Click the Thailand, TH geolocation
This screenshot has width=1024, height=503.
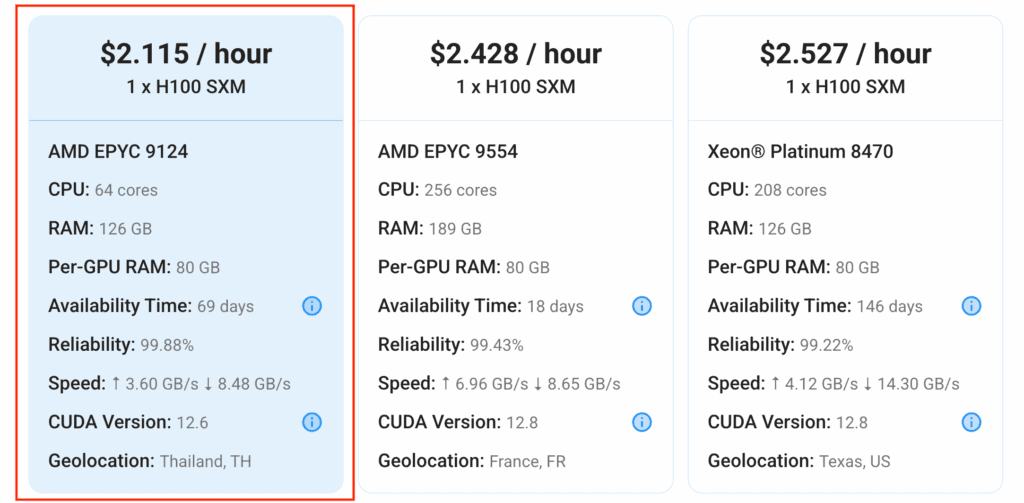pyautogui.click(x=206, y=462)
